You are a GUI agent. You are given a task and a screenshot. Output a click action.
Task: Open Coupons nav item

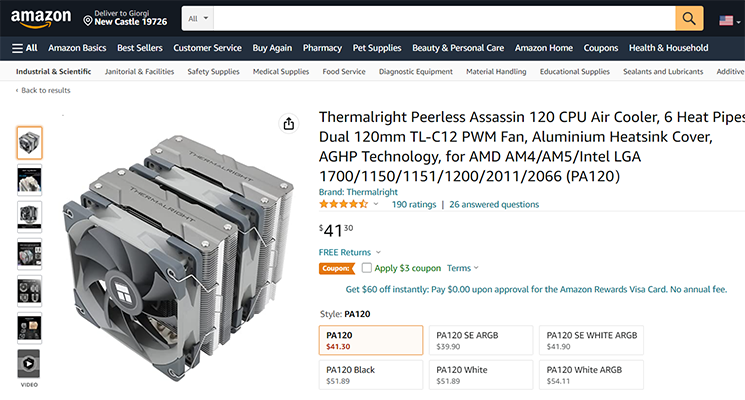pos(601,48)
